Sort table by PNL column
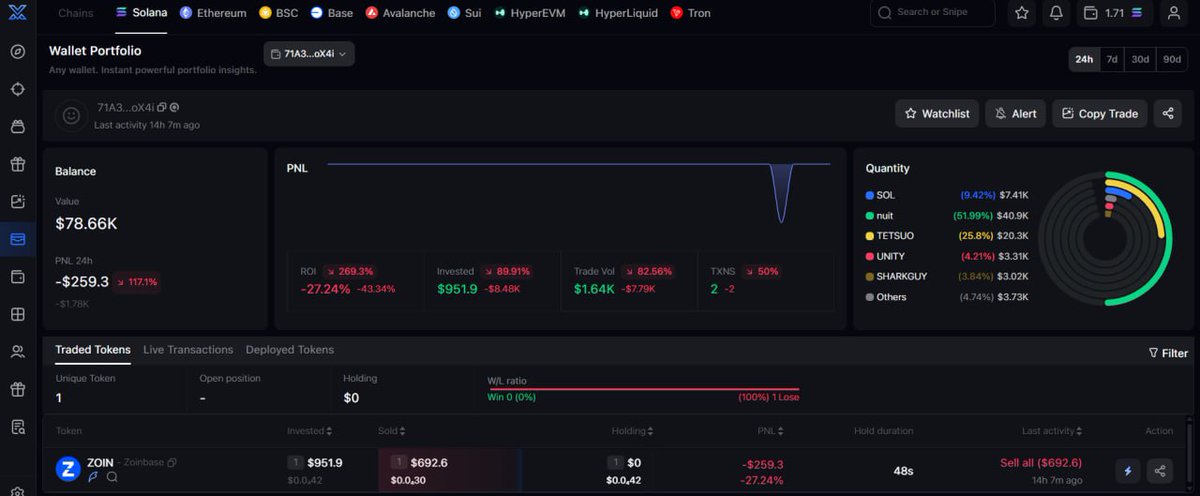Image resolution: width=1200 pixels, height=496 pixels. (772, 431)
